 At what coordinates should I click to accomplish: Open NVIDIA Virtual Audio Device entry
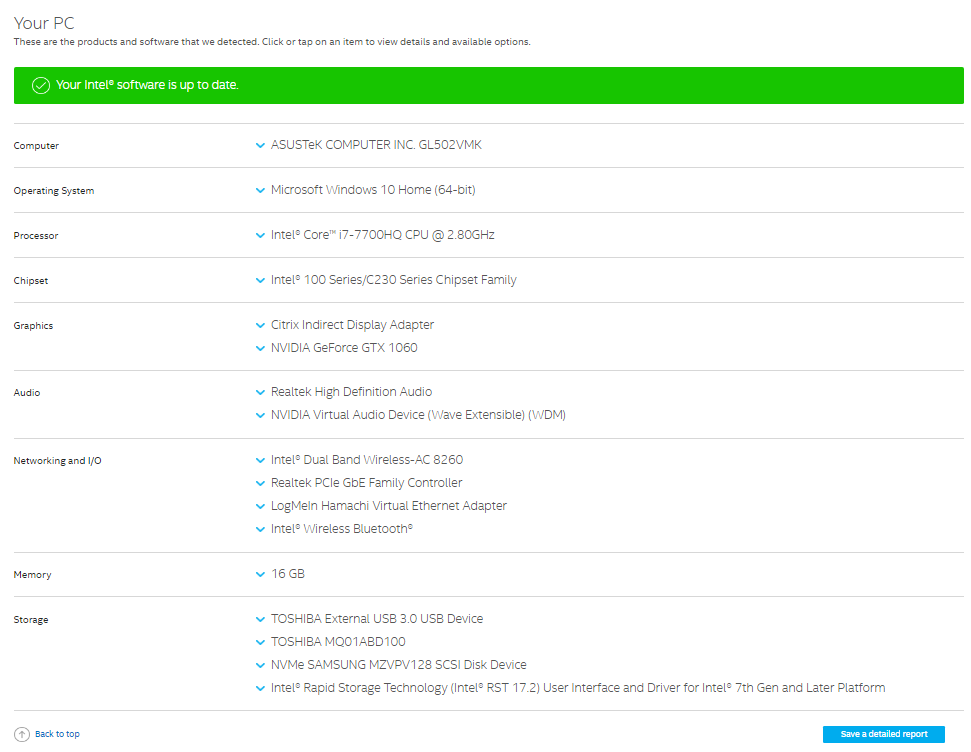[418, 414]
